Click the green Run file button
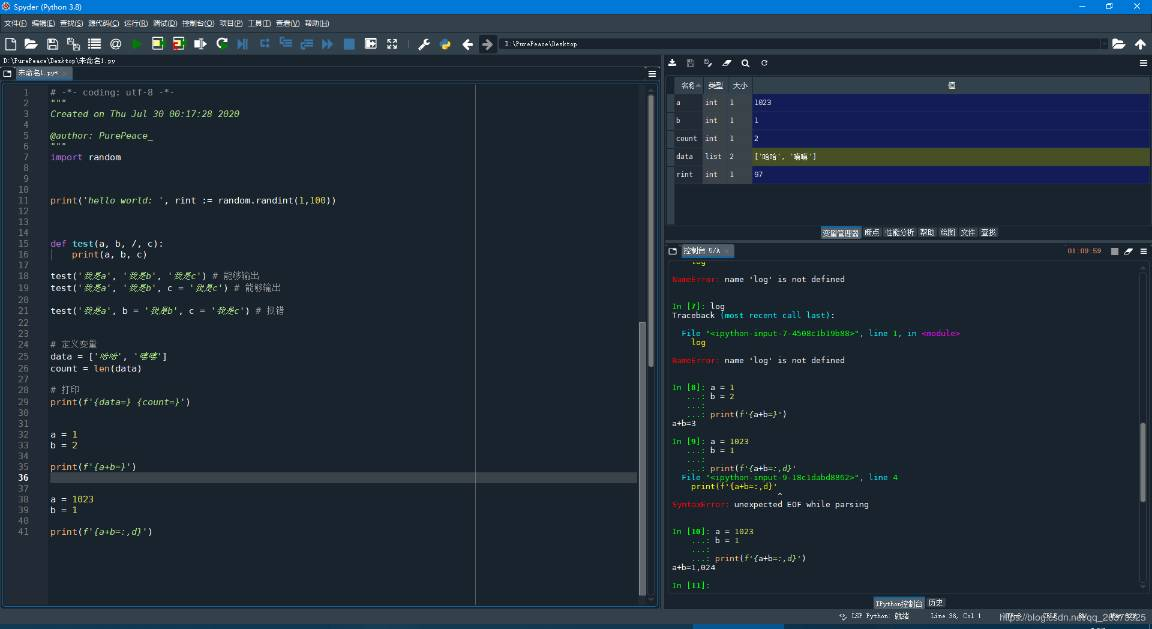 click(137, 44)
